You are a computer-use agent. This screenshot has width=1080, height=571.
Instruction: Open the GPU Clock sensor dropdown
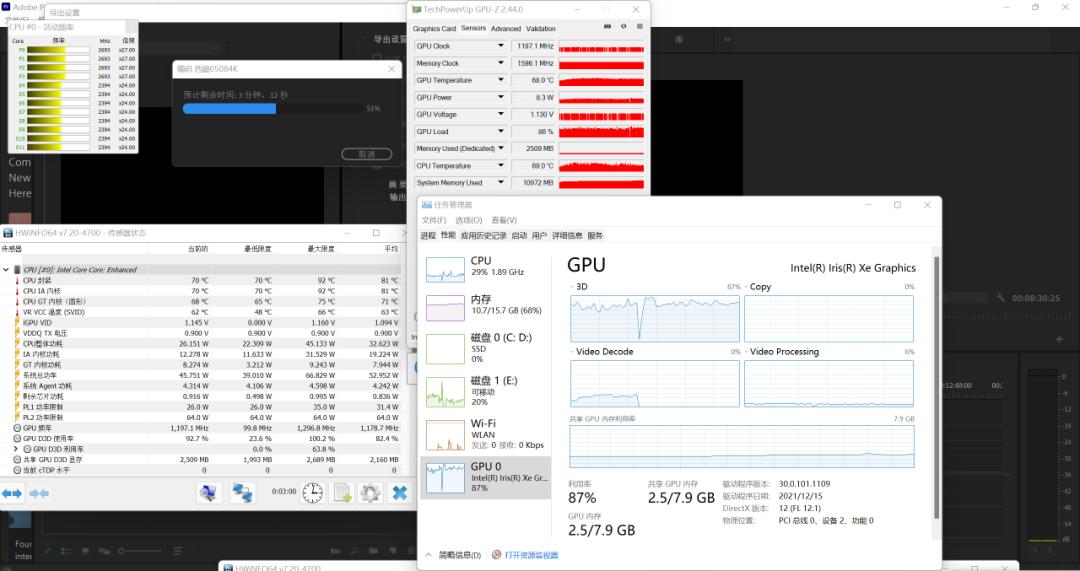(501, 46)
